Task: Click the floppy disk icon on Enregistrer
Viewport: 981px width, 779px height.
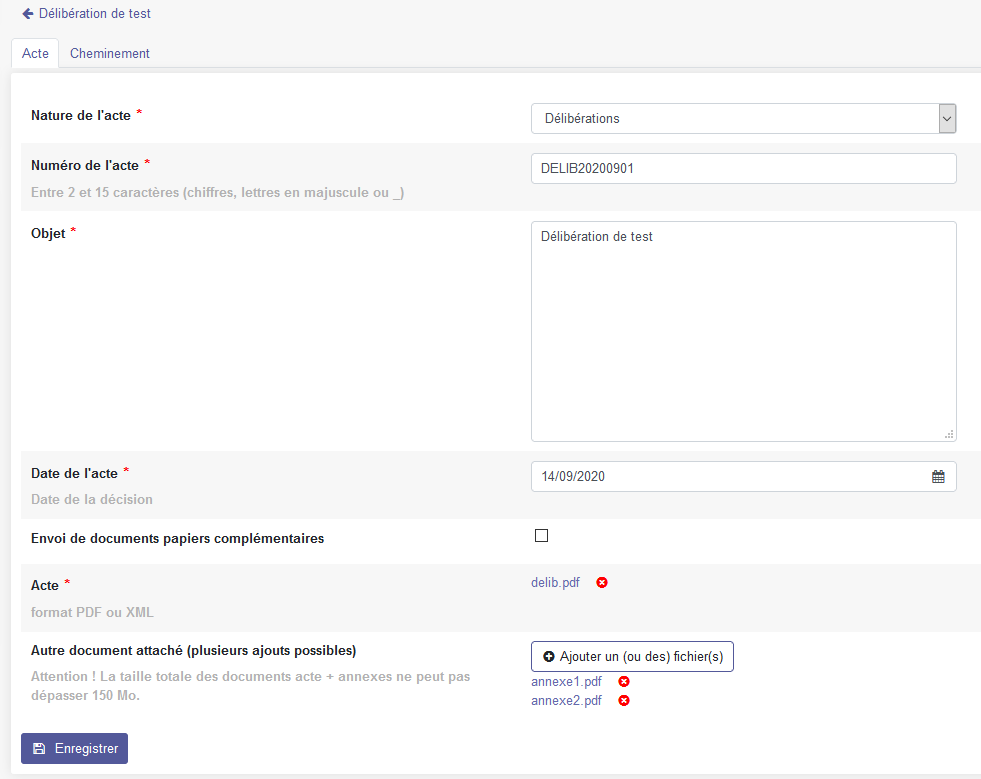Action: pyautogui.click(x=39, y=749)
